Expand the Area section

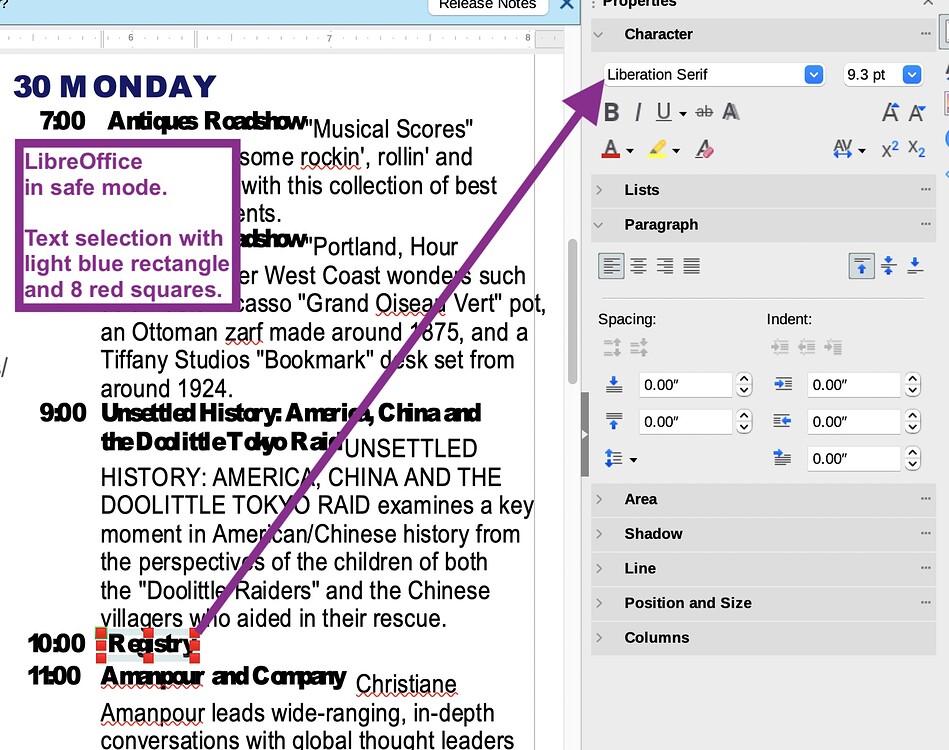[x=599, y=499]
